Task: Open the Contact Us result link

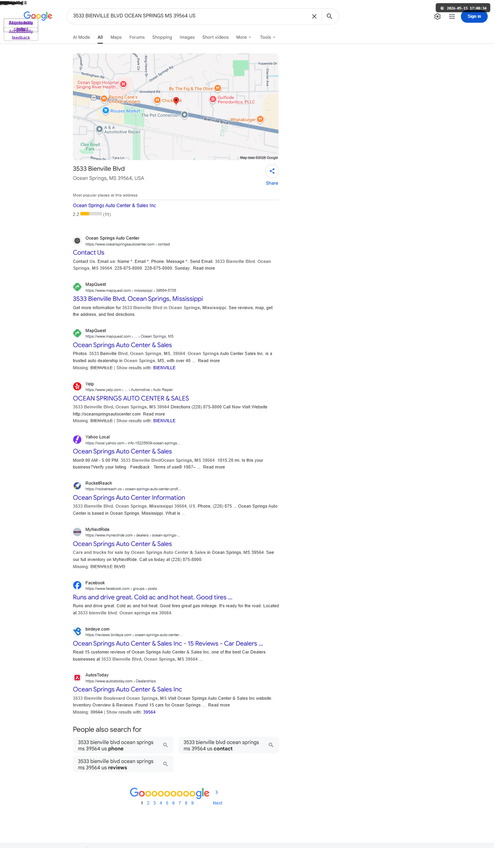Action: (89, 253)
